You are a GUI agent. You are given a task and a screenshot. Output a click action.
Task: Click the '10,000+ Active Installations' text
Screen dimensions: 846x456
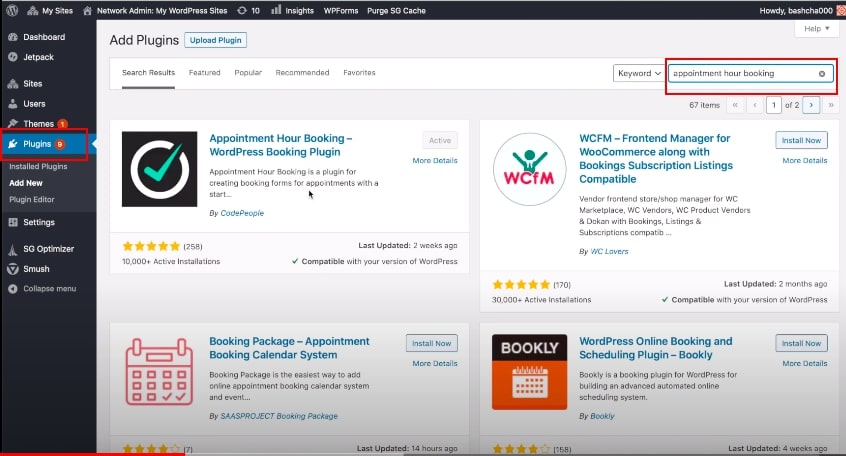pyautogui.click(x=171, y=261)
